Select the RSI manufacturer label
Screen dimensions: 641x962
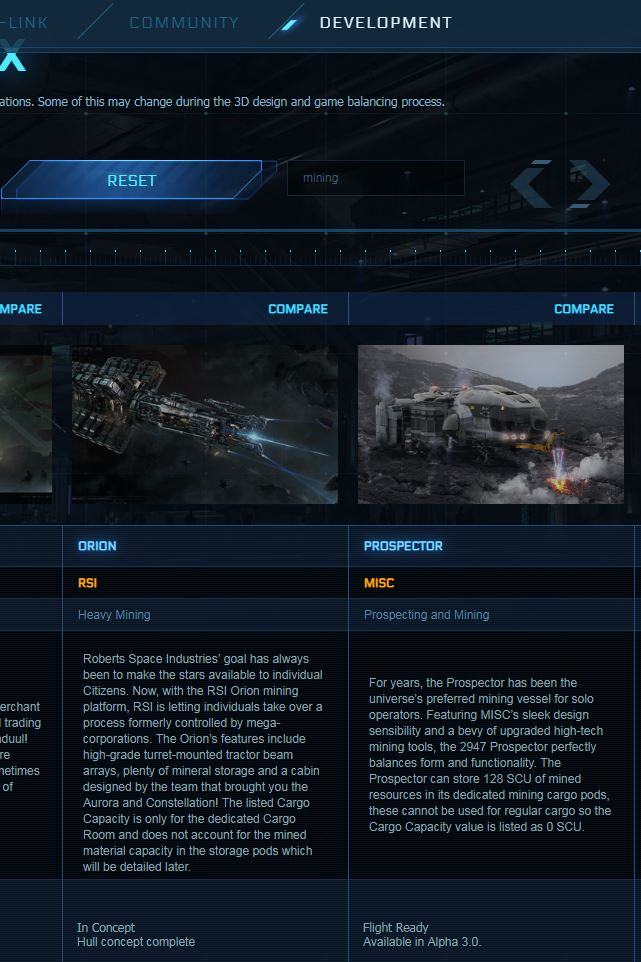pyautogui.click(x=87, y=583)
